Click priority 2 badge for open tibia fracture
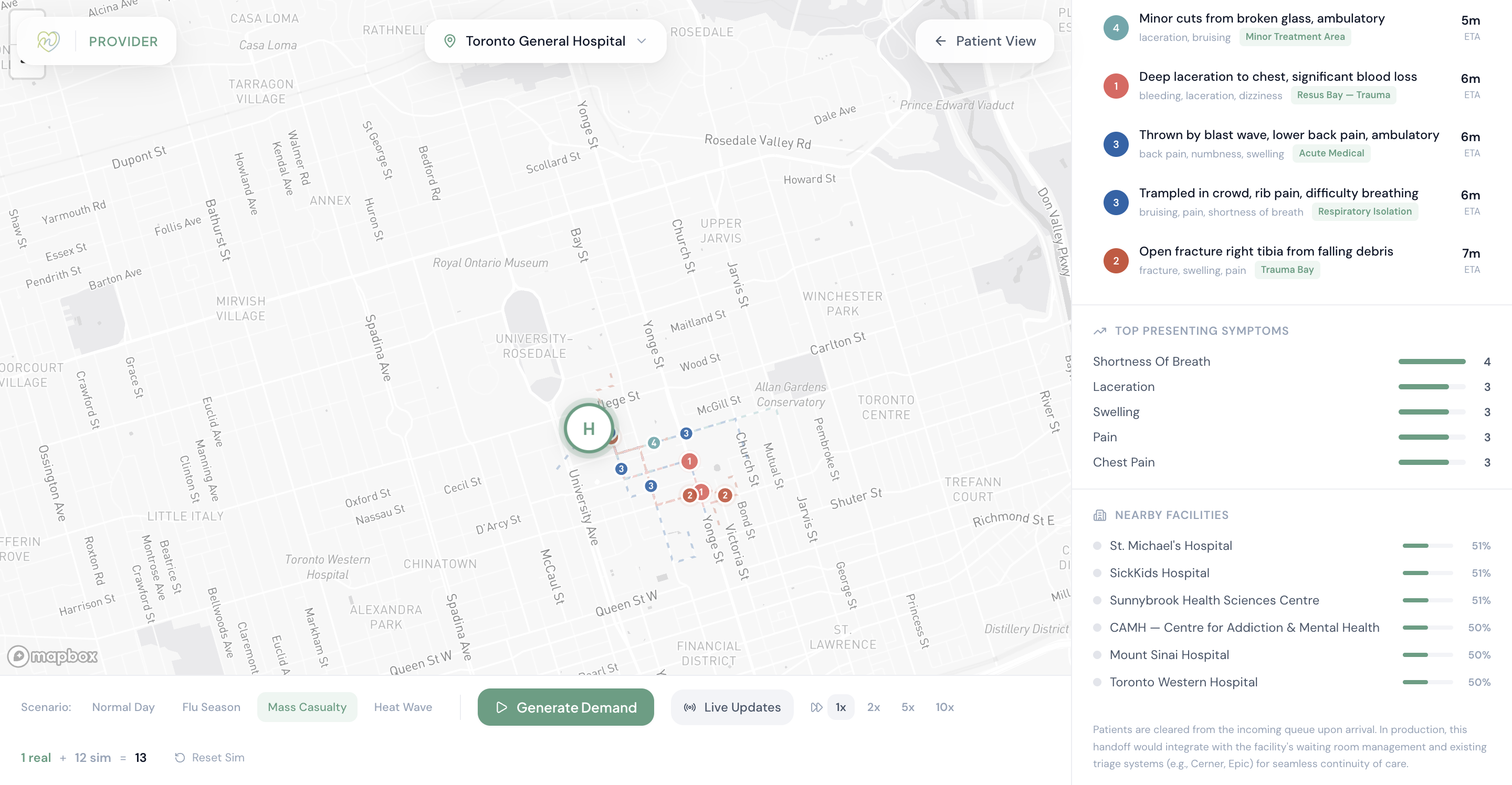 pyautogui.click(x=1115, y=261)
